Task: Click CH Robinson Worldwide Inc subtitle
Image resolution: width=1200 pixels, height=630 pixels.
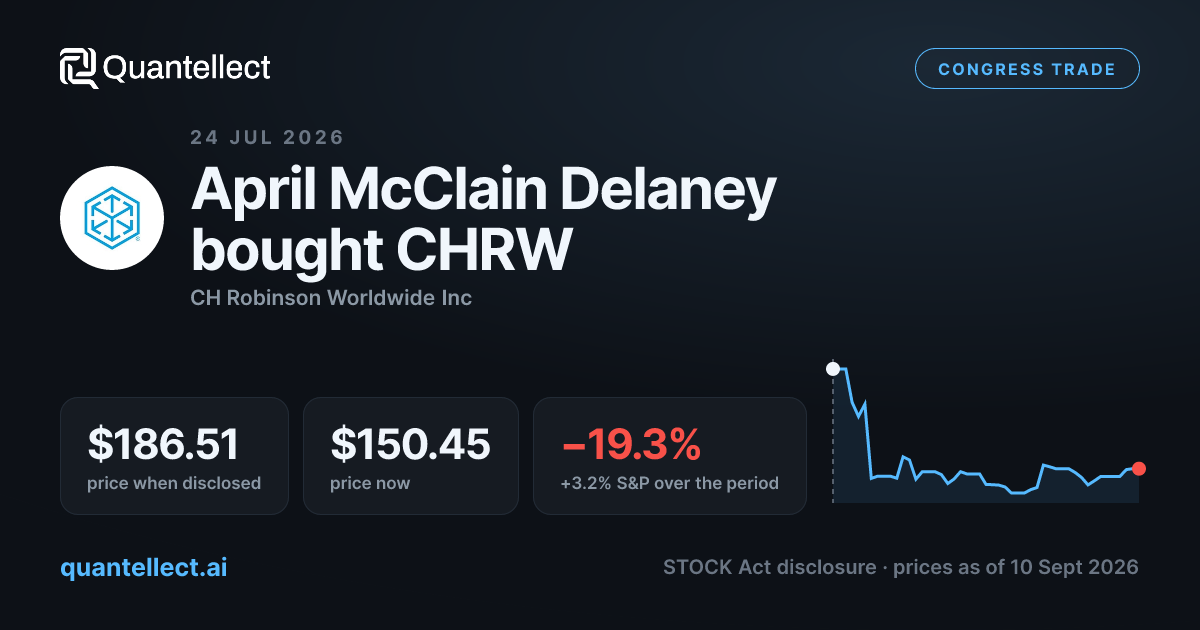Action: 331,298
